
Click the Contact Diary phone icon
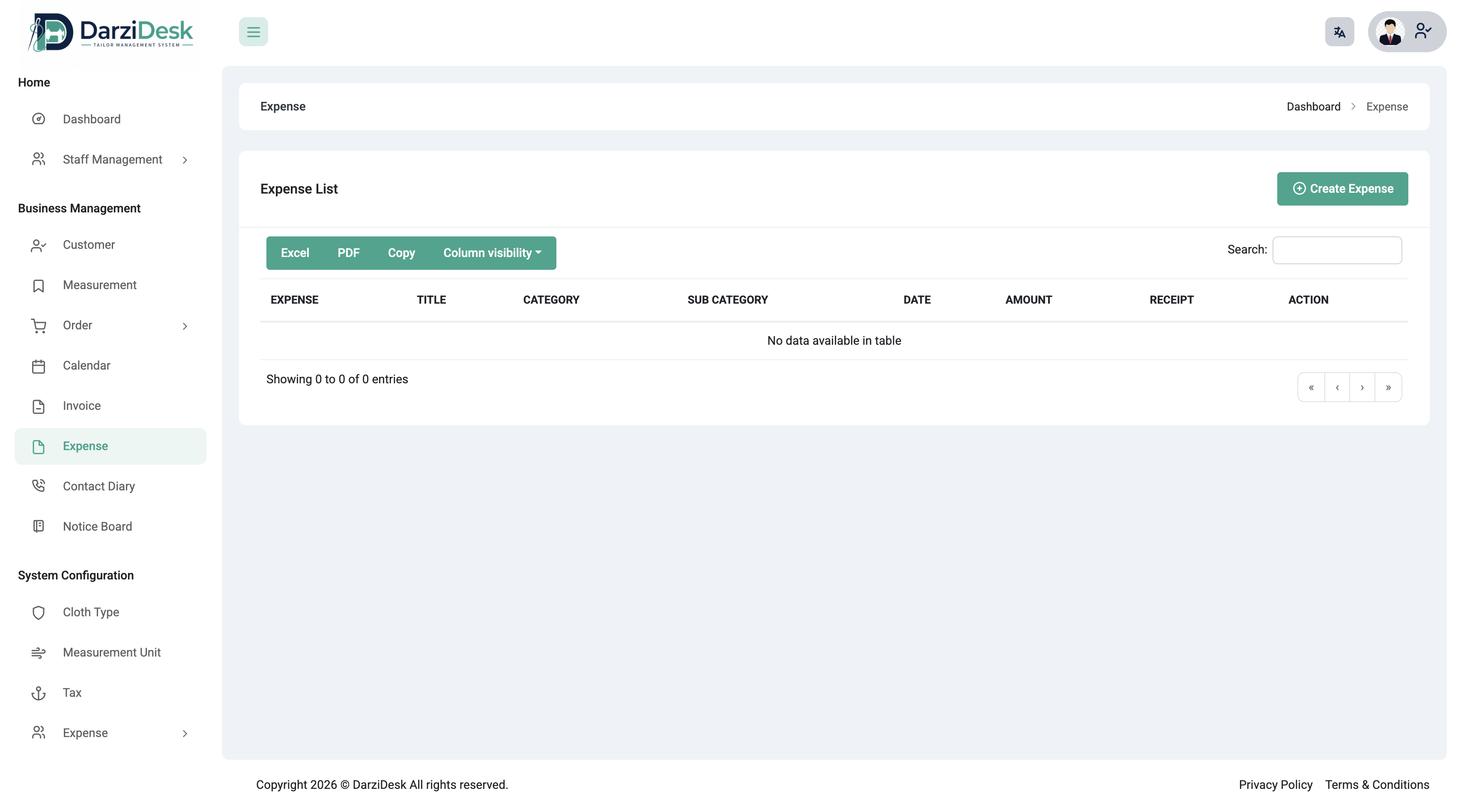pyautogui.click(x=38, y=487)
